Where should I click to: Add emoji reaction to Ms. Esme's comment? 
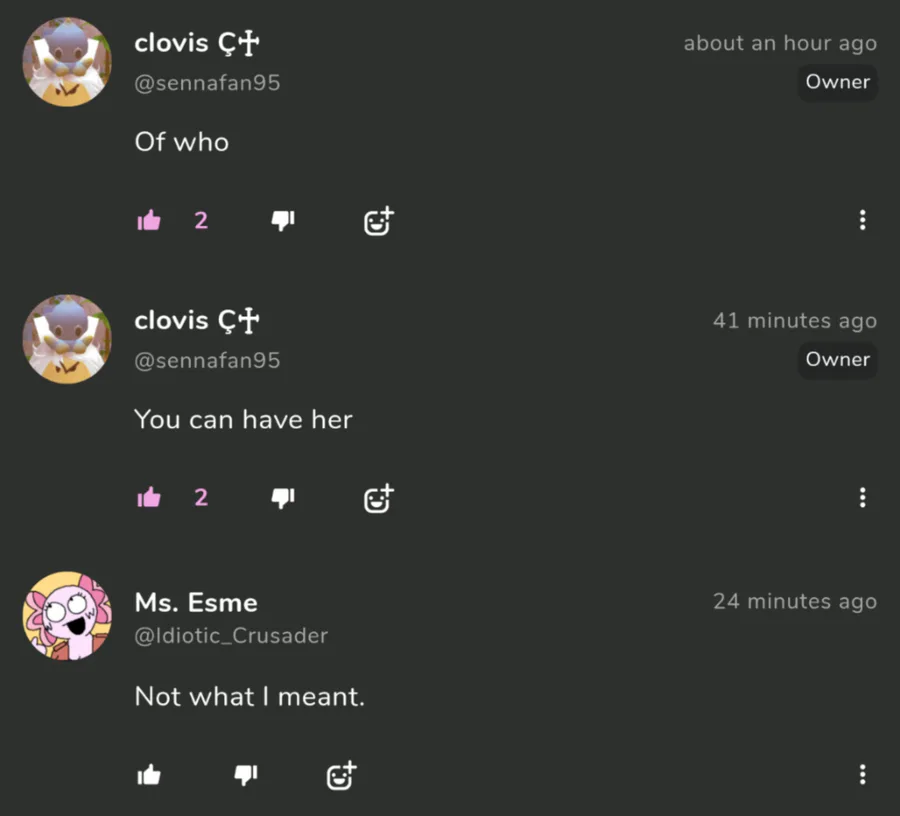pyautogui.click(x=342, y=776)
